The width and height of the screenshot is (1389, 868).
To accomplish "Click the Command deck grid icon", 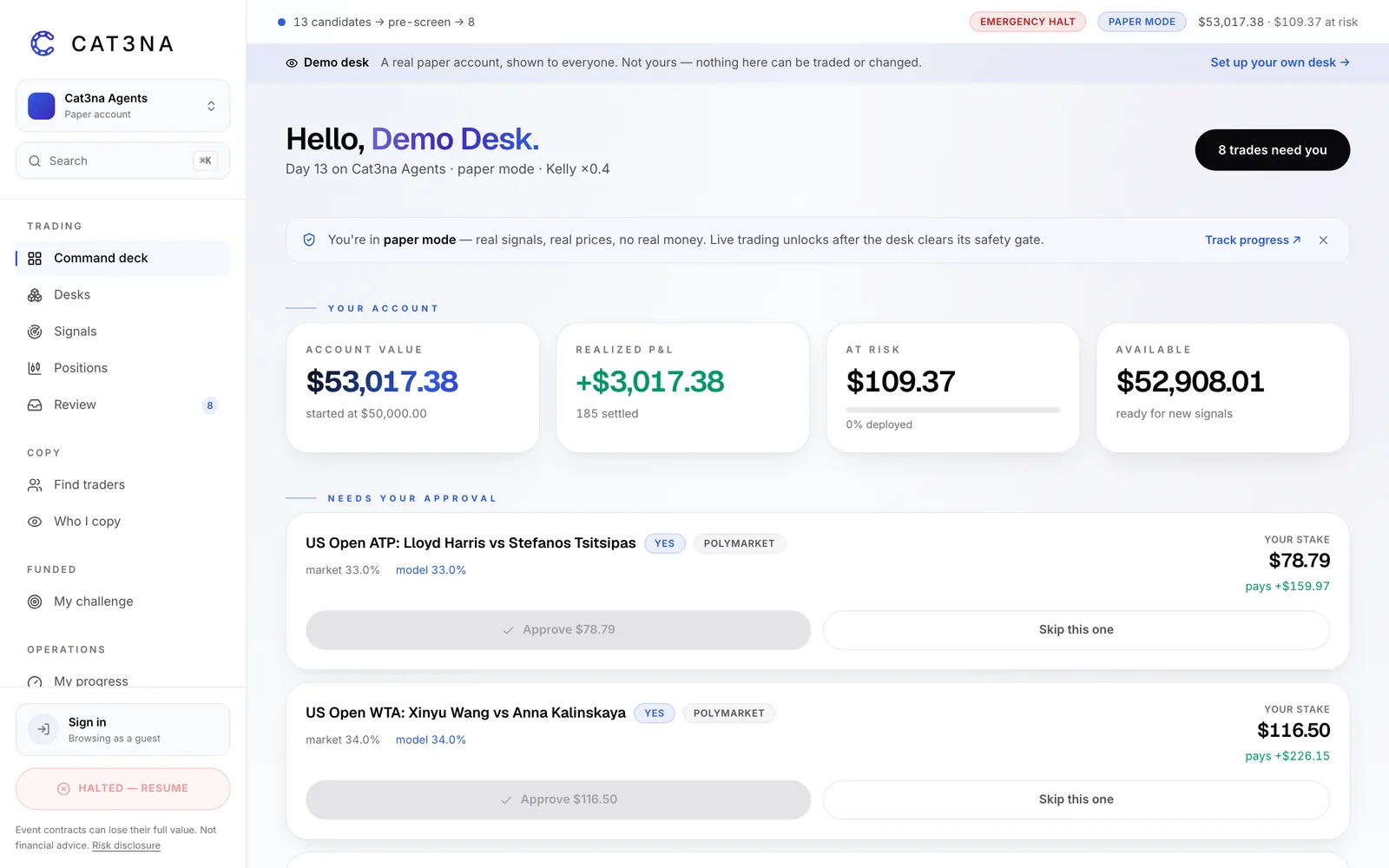I will coord(35,259).
